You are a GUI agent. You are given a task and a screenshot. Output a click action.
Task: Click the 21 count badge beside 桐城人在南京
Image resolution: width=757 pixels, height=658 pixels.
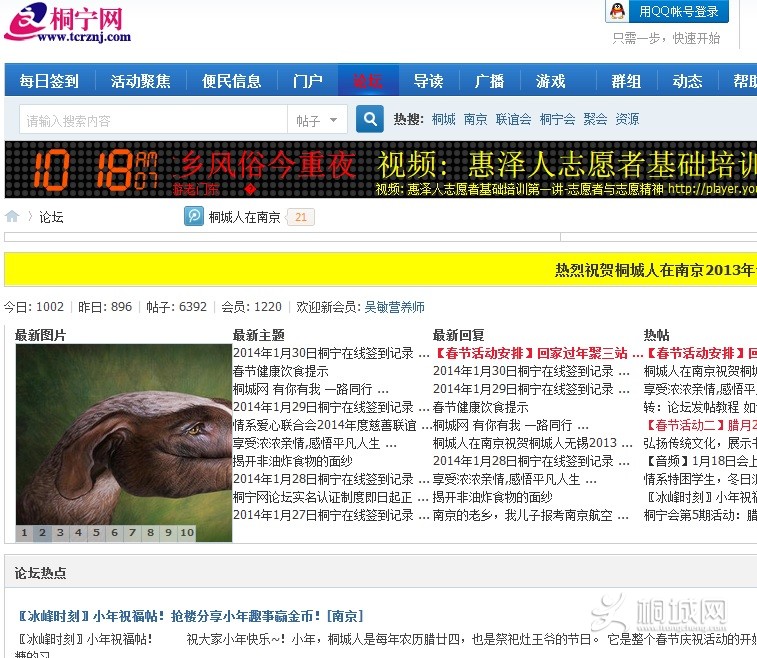point(301,217)
